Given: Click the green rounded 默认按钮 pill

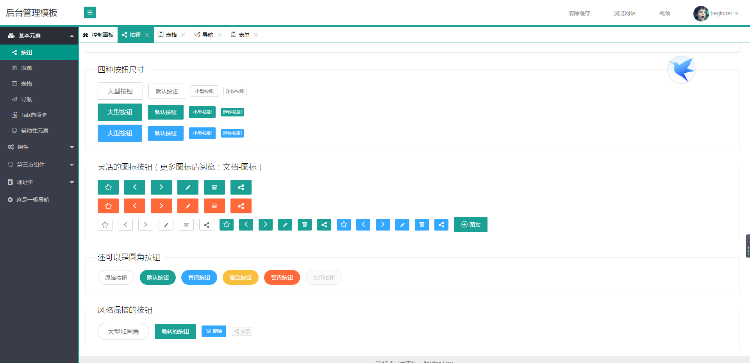Looking at the screenshot, I should point(158,277).
